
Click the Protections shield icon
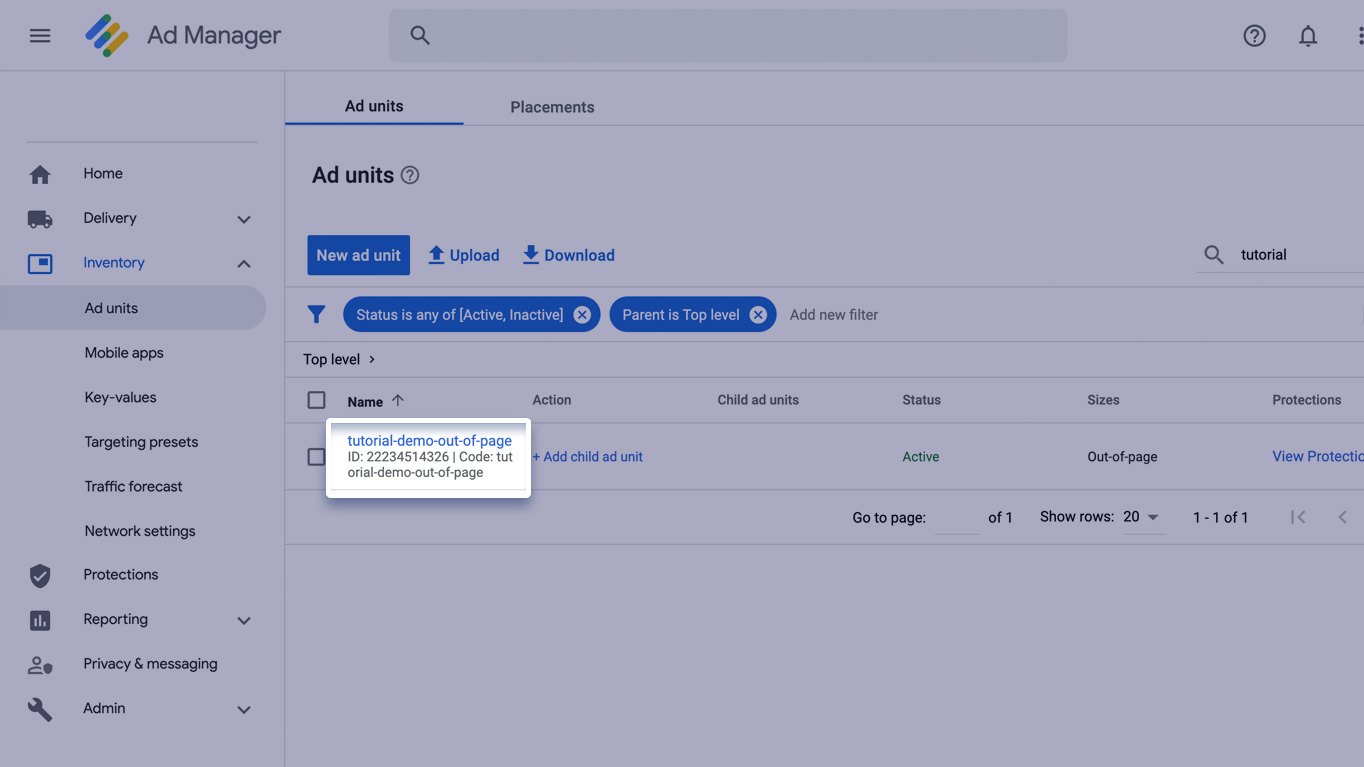40,575
